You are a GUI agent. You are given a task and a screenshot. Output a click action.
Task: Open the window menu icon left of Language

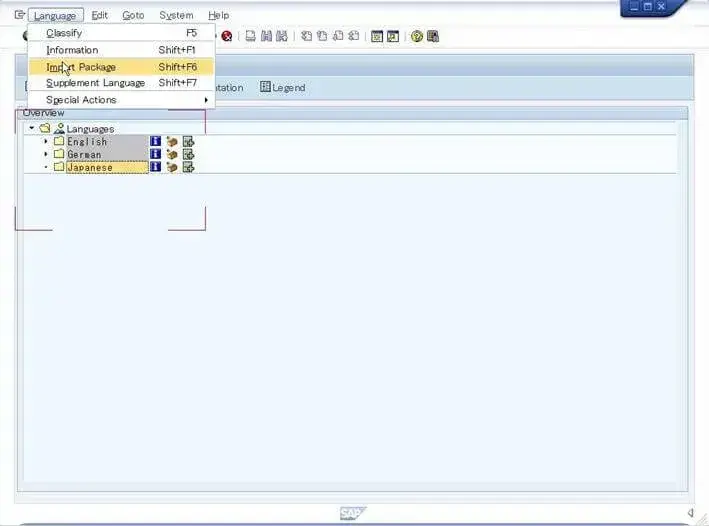(x=19, y=15)
